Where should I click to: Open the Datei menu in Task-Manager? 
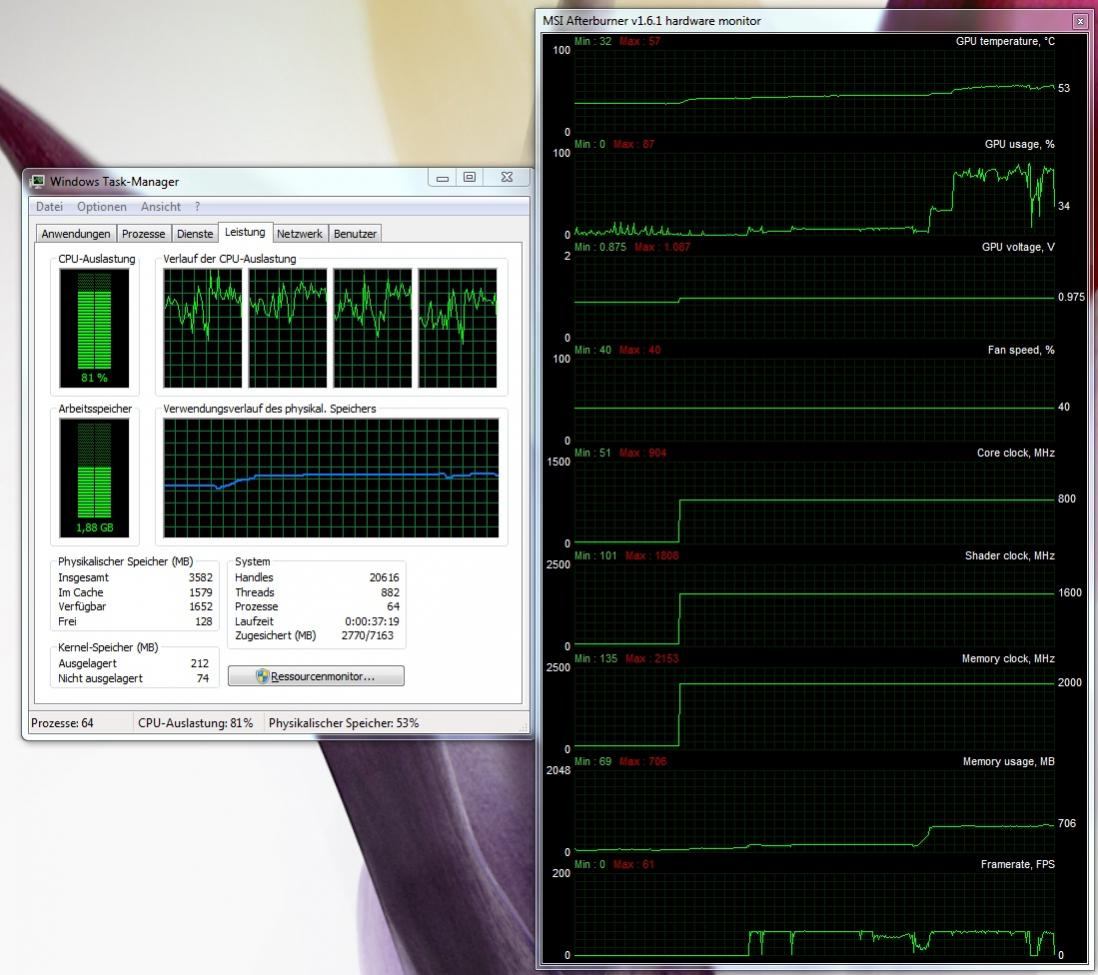(49, 207)
